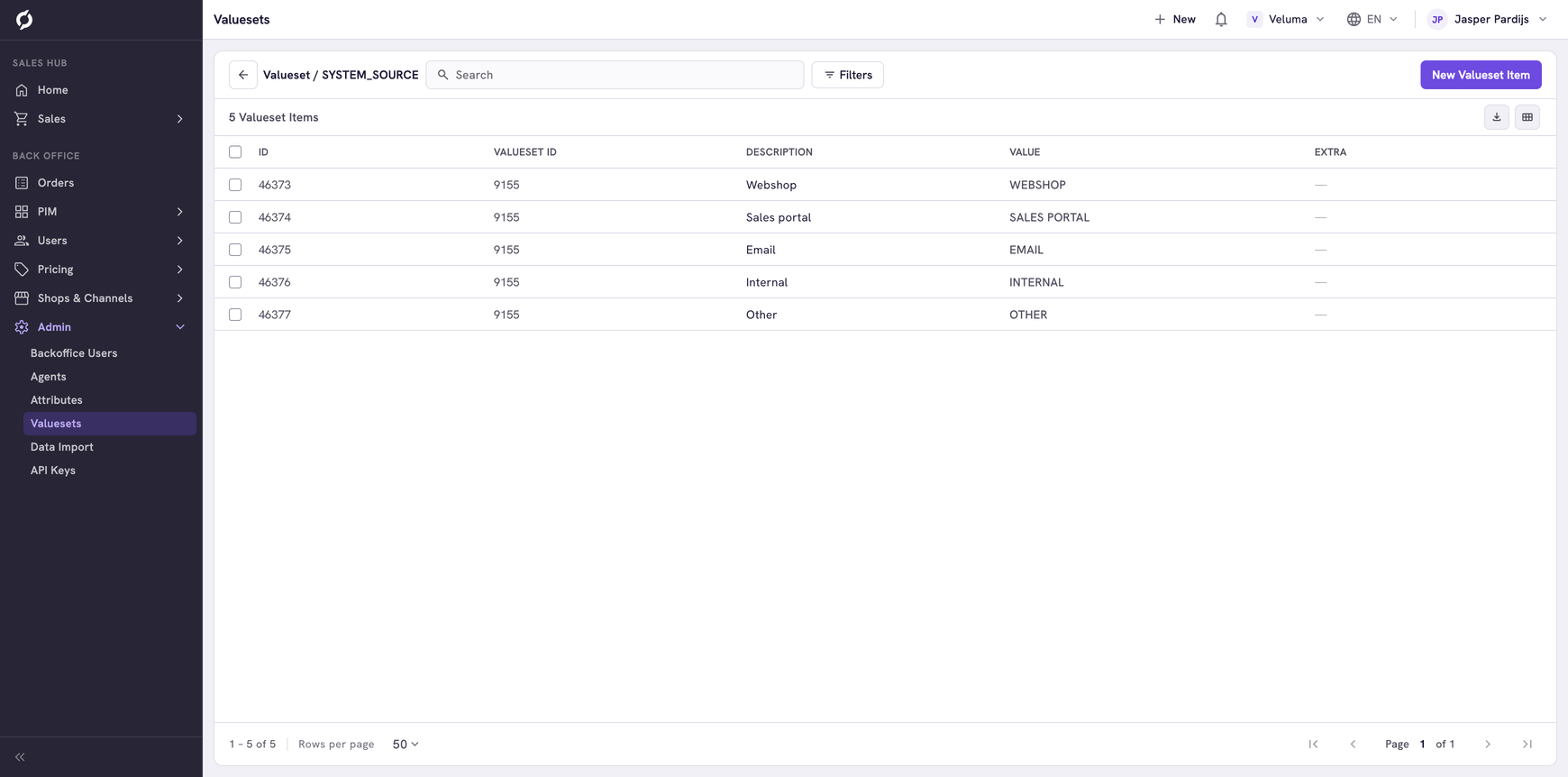This screenshot has width=1568, height=777.
Task: Check the box for item 46373
Action: tap(235, 185)
